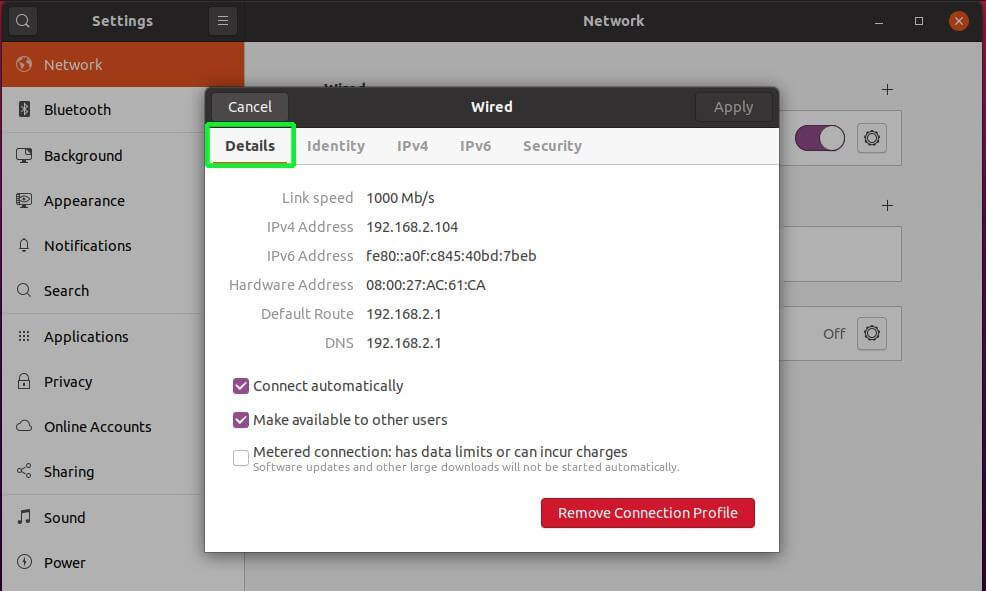986x591 pixels.
Task: Select Appearance in the settings sidebar
Action: [x=84, y=201]
